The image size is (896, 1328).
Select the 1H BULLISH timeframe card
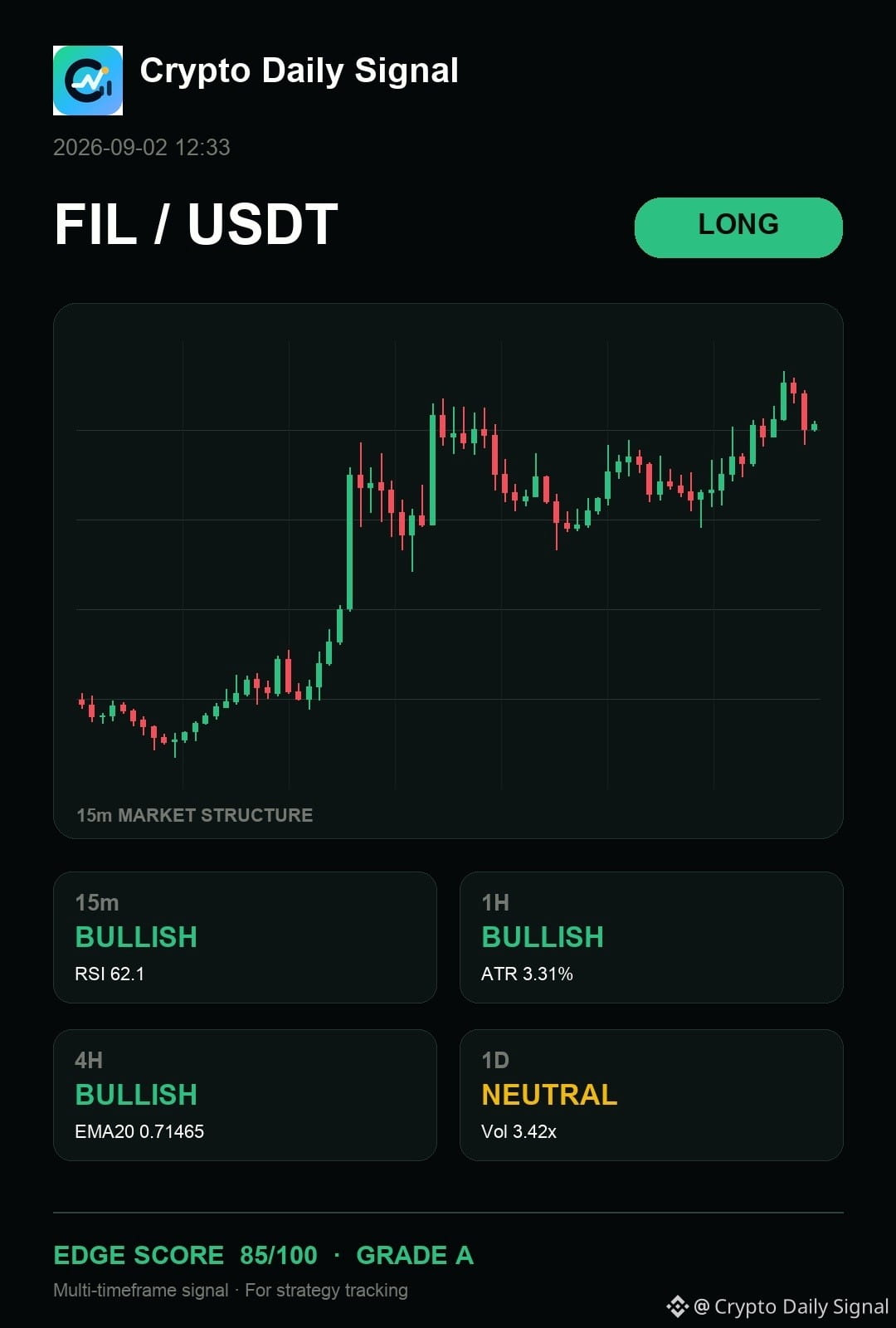(x=651, y=937)
